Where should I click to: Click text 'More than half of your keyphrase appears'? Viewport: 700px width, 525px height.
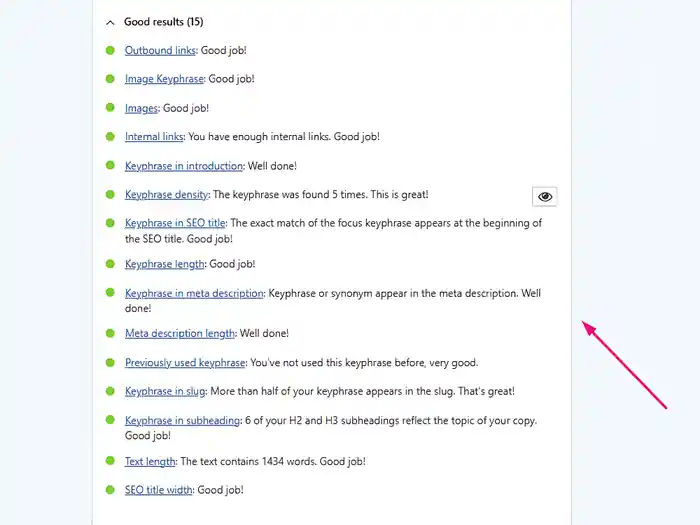(x=306, y=392)
